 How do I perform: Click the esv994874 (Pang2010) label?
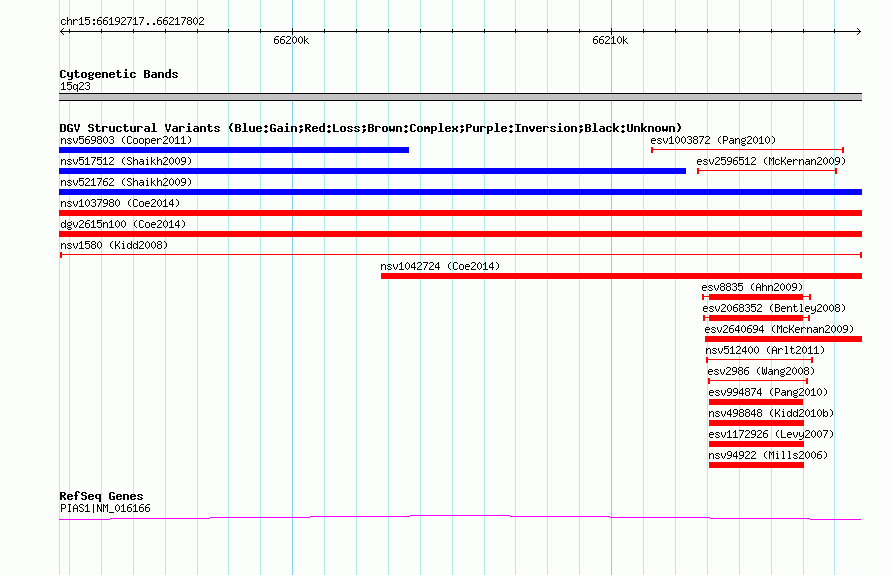click(x=768, y=392)
